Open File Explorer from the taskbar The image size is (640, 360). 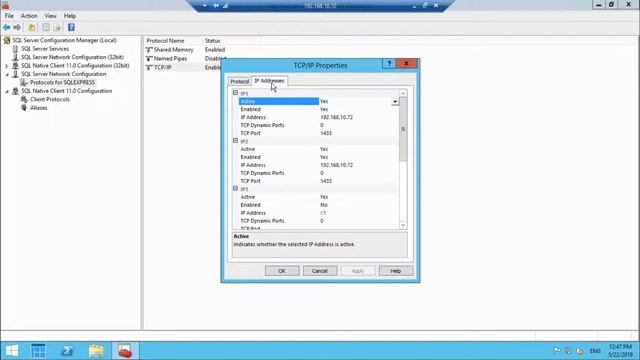[x=96, y=351]
